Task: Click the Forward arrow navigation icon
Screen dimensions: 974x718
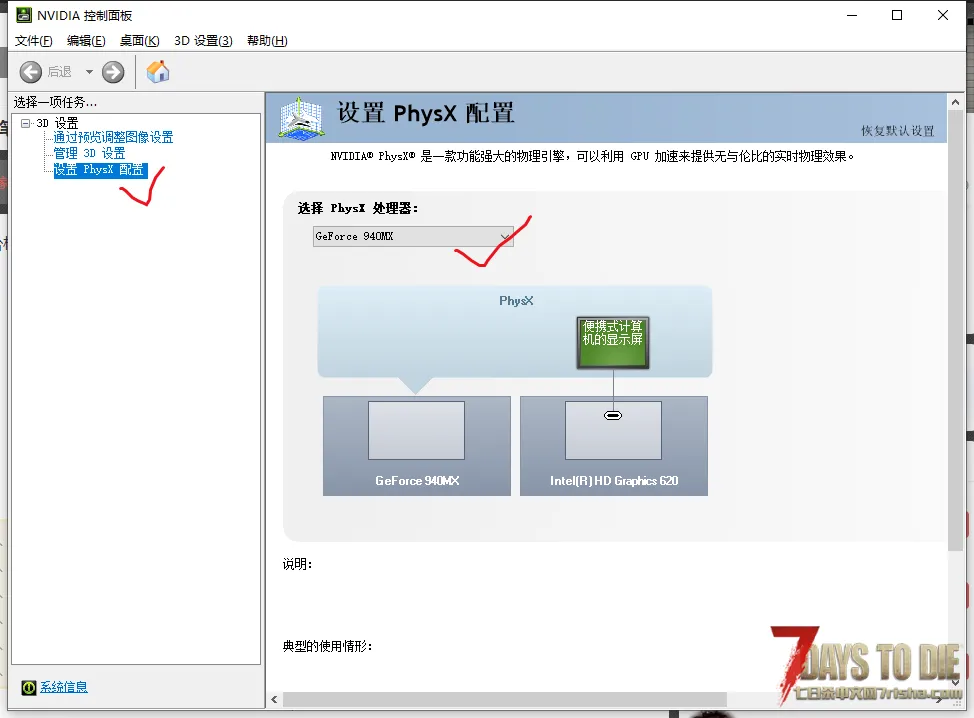Action: coord(113,72)
